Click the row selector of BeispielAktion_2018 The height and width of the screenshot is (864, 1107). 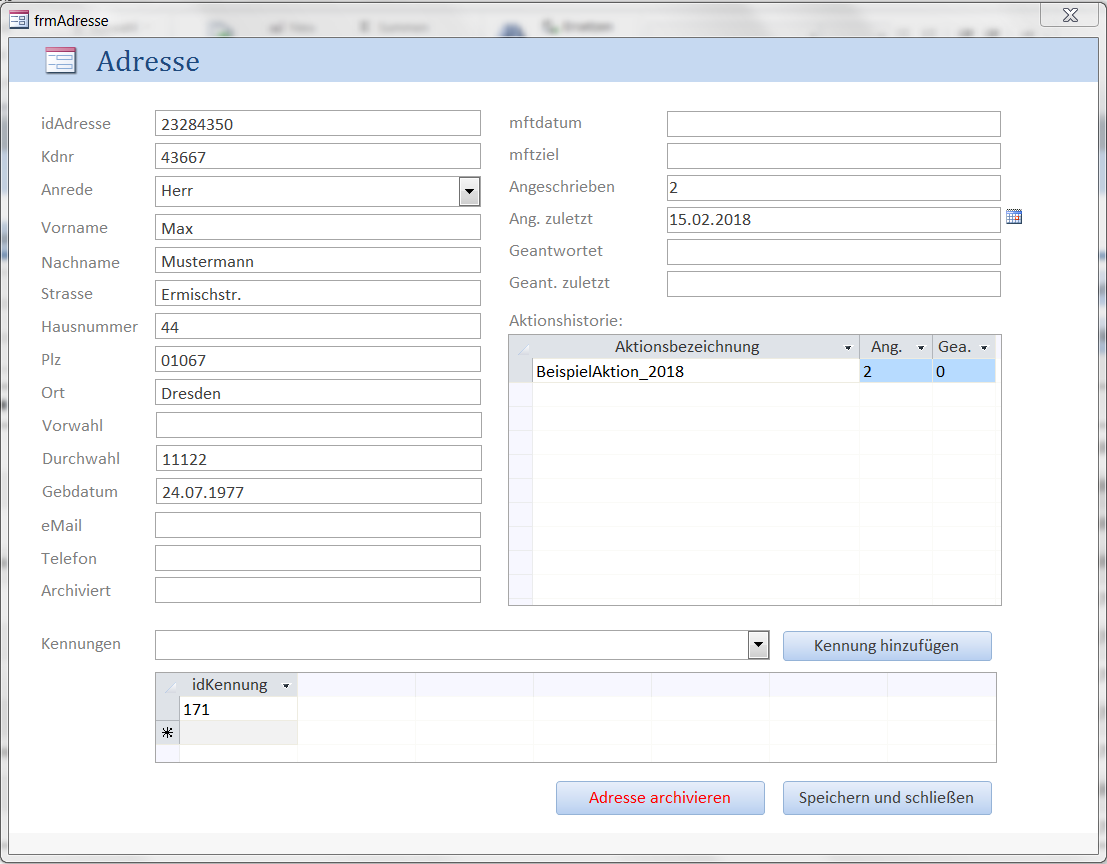521,371
